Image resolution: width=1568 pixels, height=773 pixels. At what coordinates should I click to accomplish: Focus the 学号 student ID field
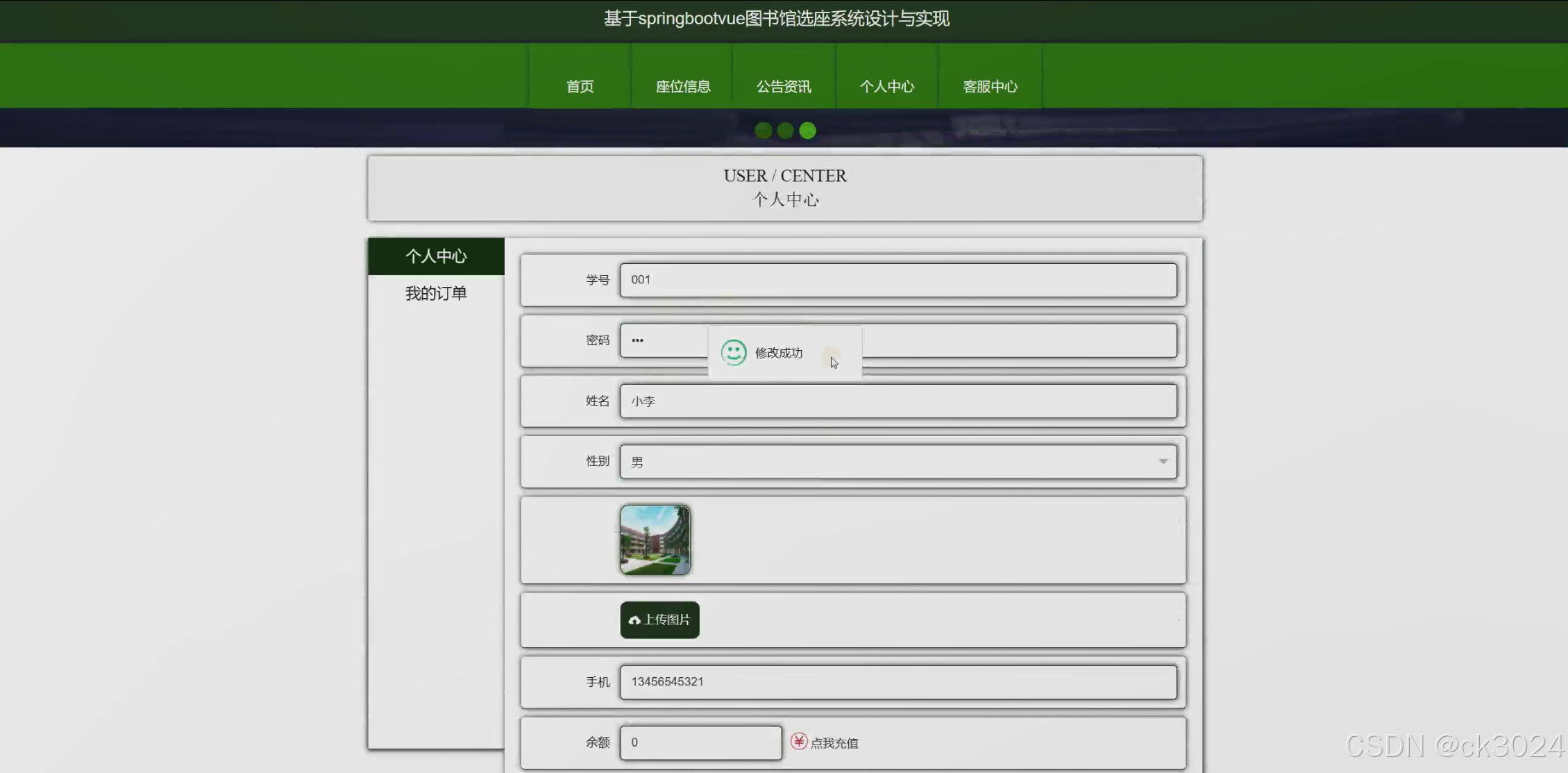coord(897,280)
